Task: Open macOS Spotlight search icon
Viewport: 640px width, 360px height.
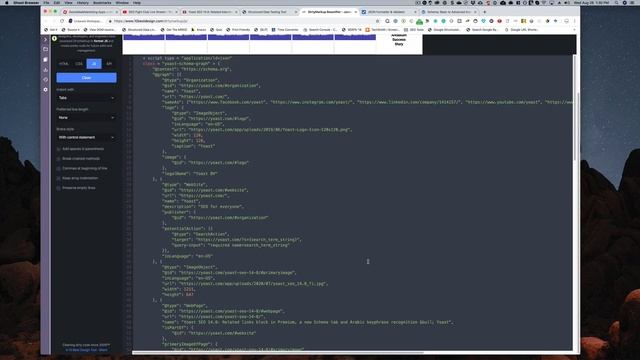Action: click(617, 2)
